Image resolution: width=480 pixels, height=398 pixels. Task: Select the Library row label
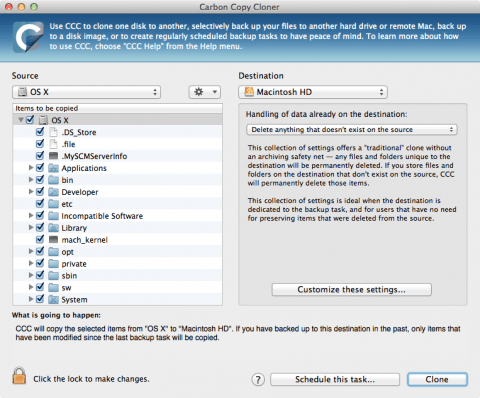pyautogui.click(x=74, y=228)
